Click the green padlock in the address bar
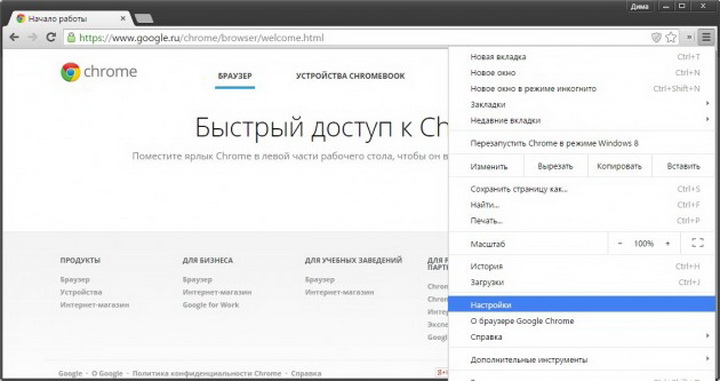Image resolution: width=720 pixels, height=381 pixels. pyautogui.click(x=71, y=38)
